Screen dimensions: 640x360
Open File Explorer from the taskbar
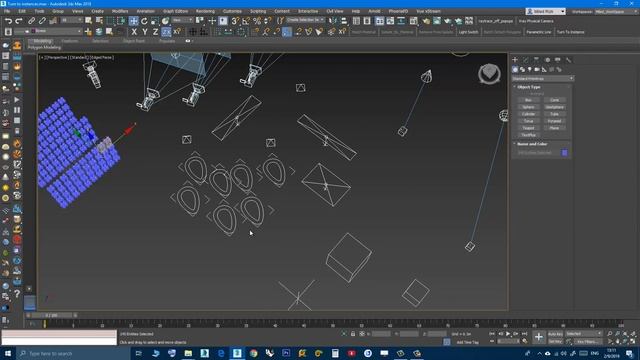(x=188, y=353)
